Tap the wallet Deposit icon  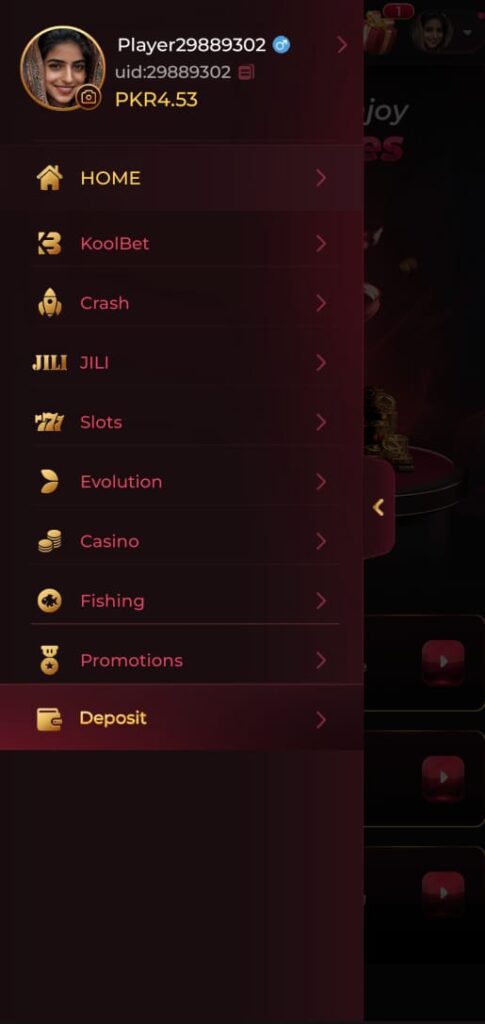click(x=50, y=719)
